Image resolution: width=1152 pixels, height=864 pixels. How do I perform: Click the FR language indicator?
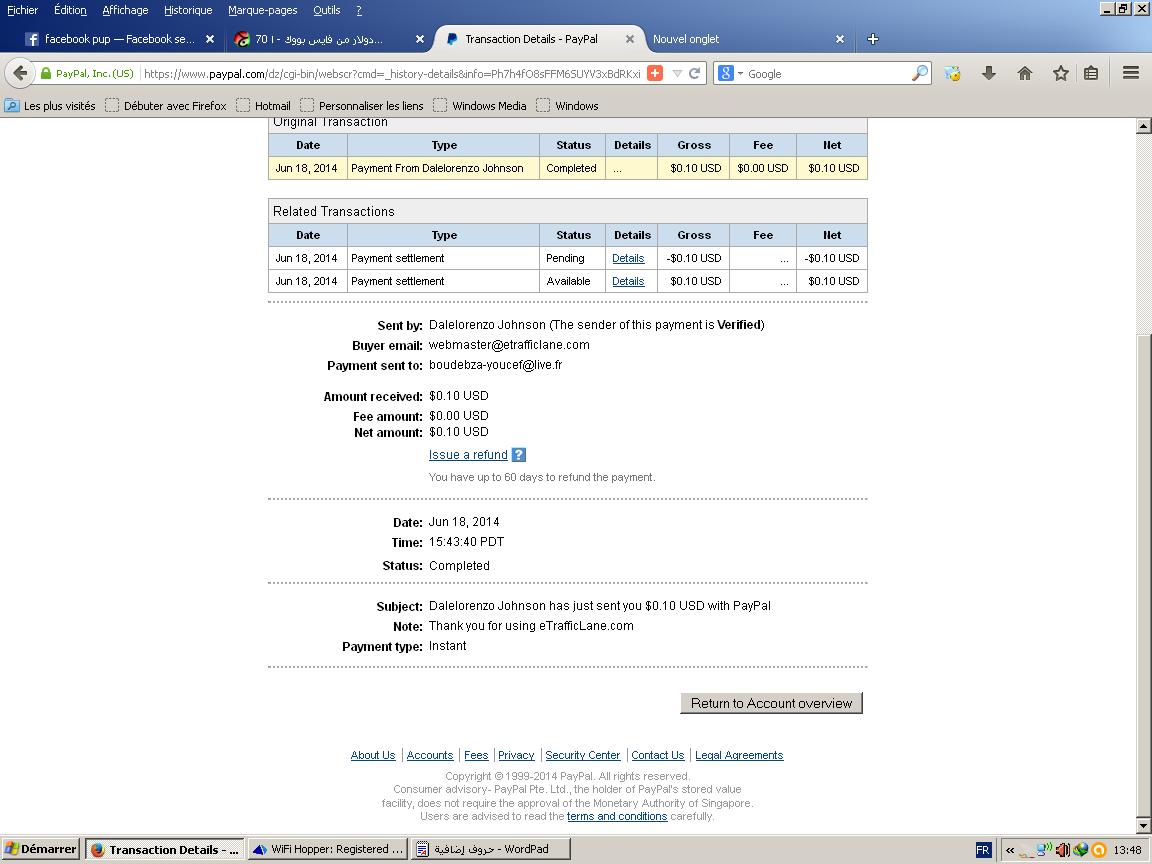tap(983, 850)
